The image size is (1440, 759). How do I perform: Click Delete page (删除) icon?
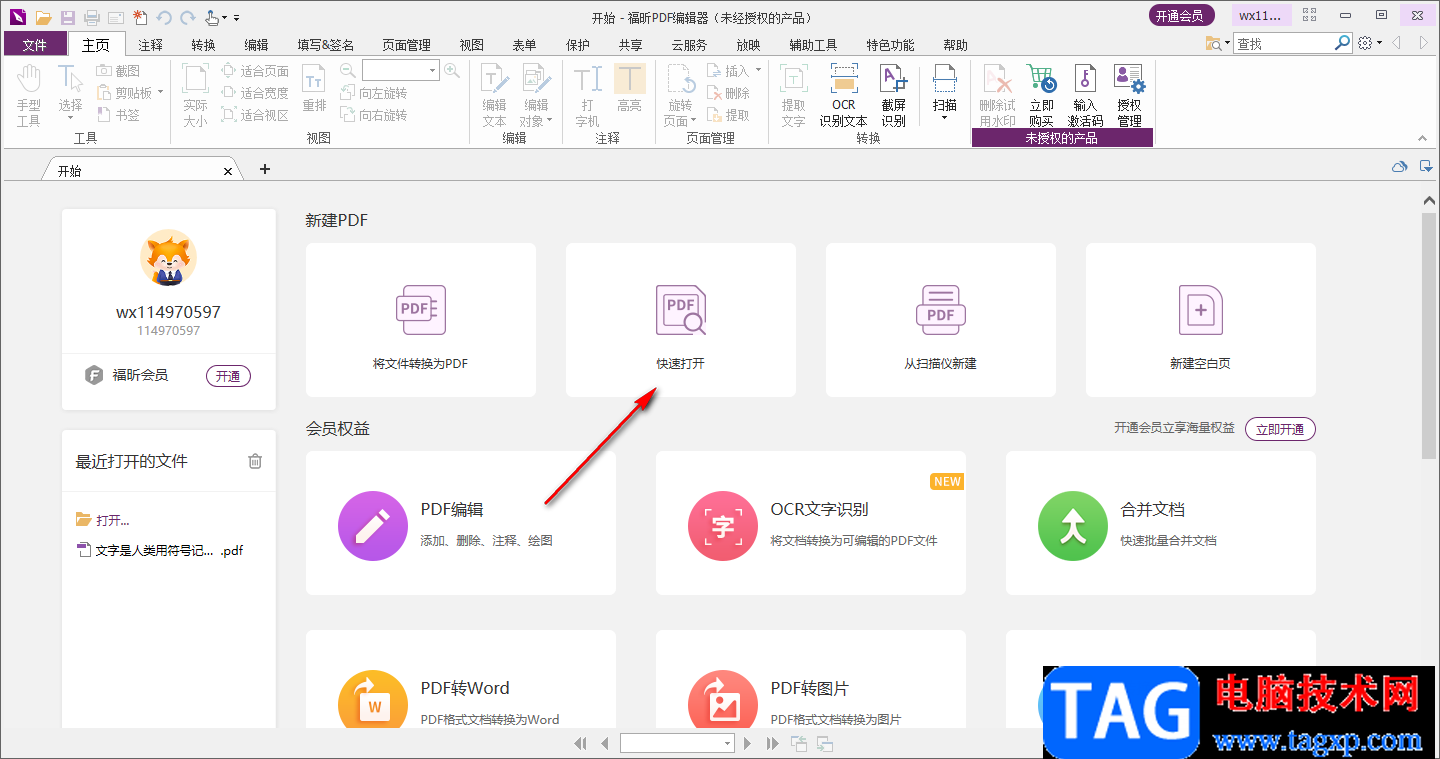[x=728, y=93]
